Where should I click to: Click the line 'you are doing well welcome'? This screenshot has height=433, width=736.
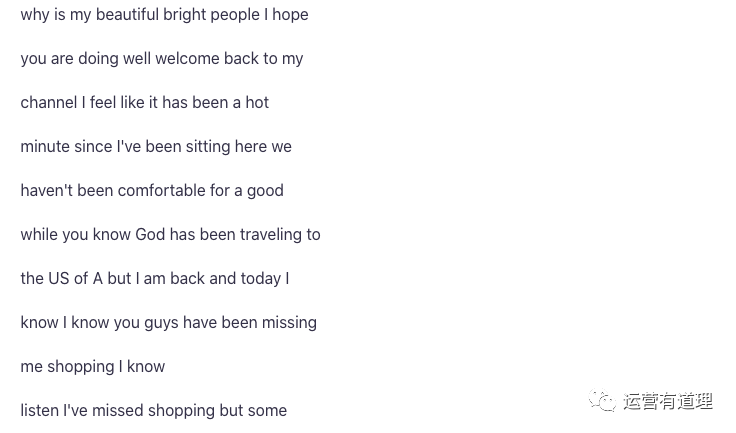point(161,59)
